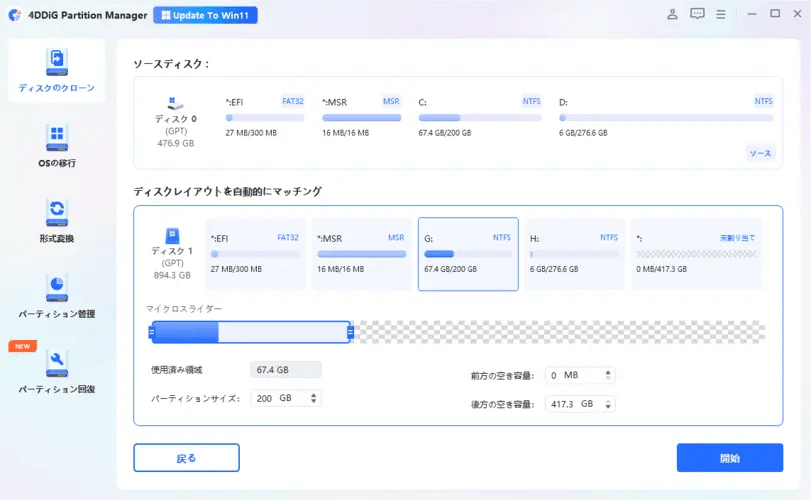Open the パーティション管理 sidebar icon
The height and width of the screenshot is (500, 811).
[x=57, y=289]
